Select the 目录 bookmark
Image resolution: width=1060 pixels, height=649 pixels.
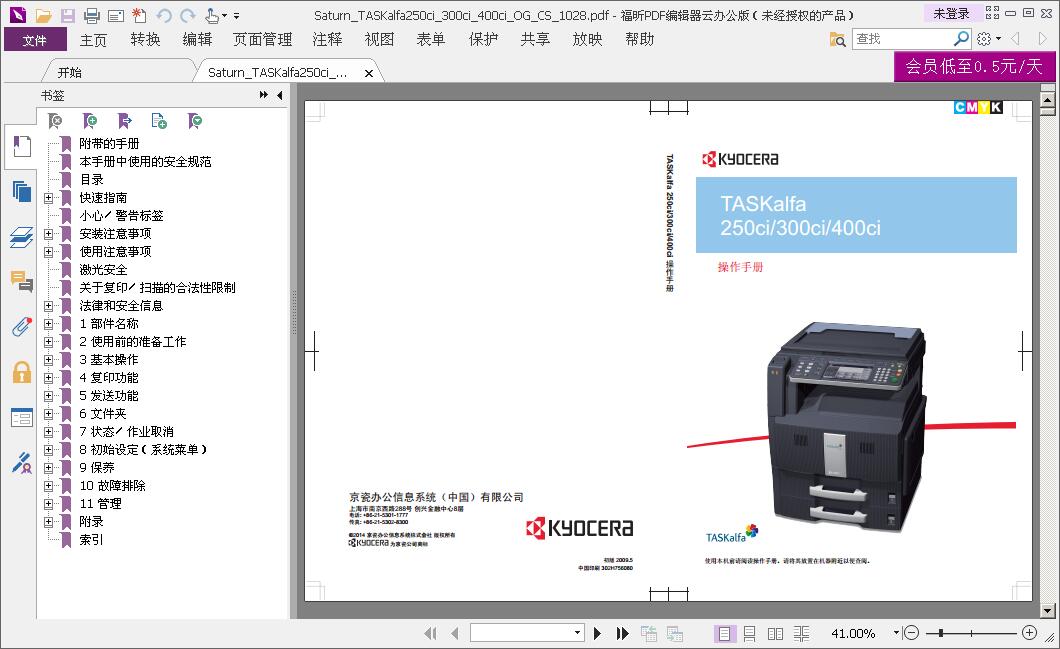[x=91, y=180]
